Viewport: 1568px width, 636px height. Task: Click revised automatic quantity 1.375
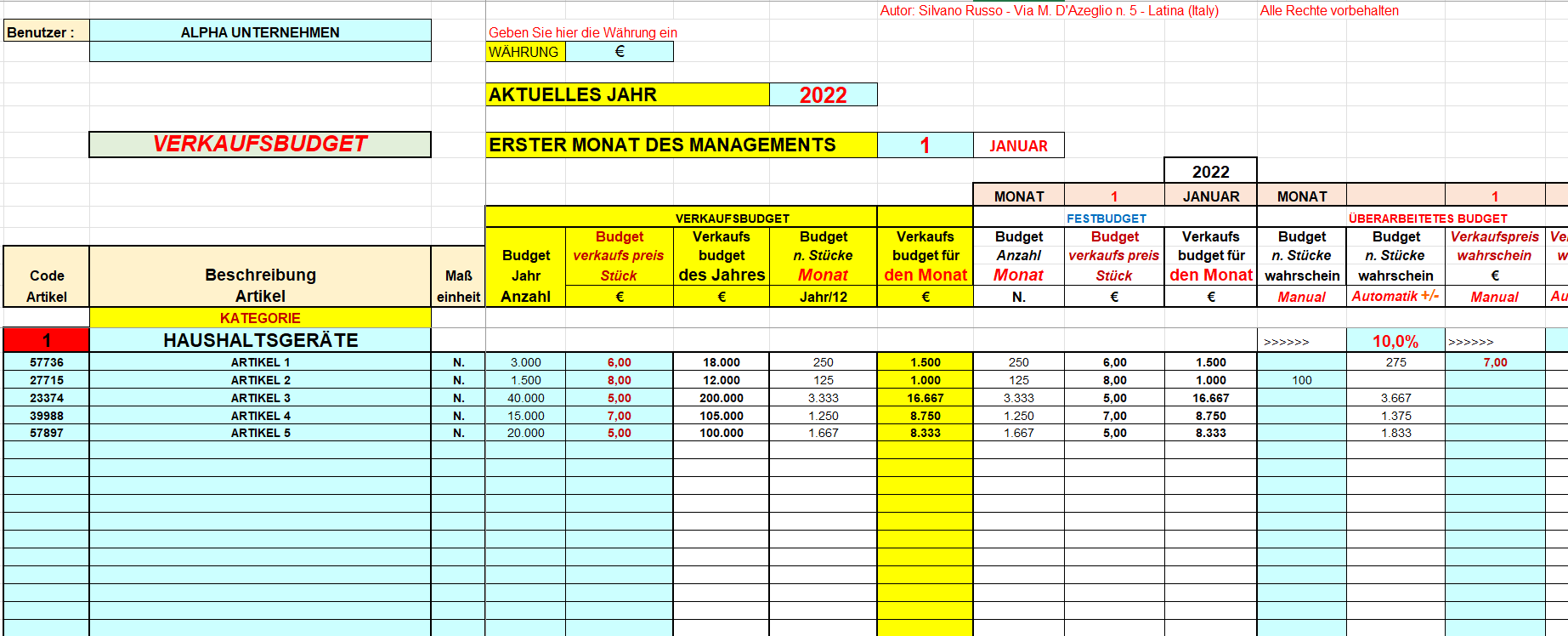(1395, 416)
